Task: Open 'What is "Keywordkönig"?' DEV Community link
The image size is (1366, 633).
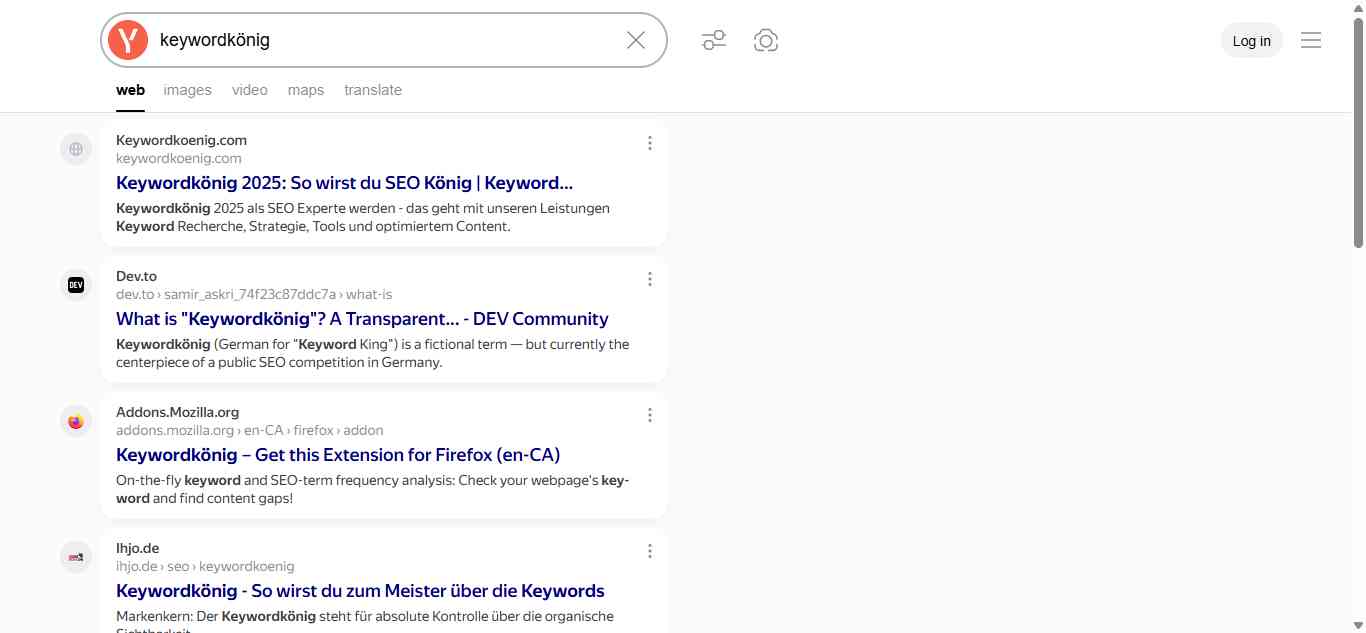Action: pos(362,319)
